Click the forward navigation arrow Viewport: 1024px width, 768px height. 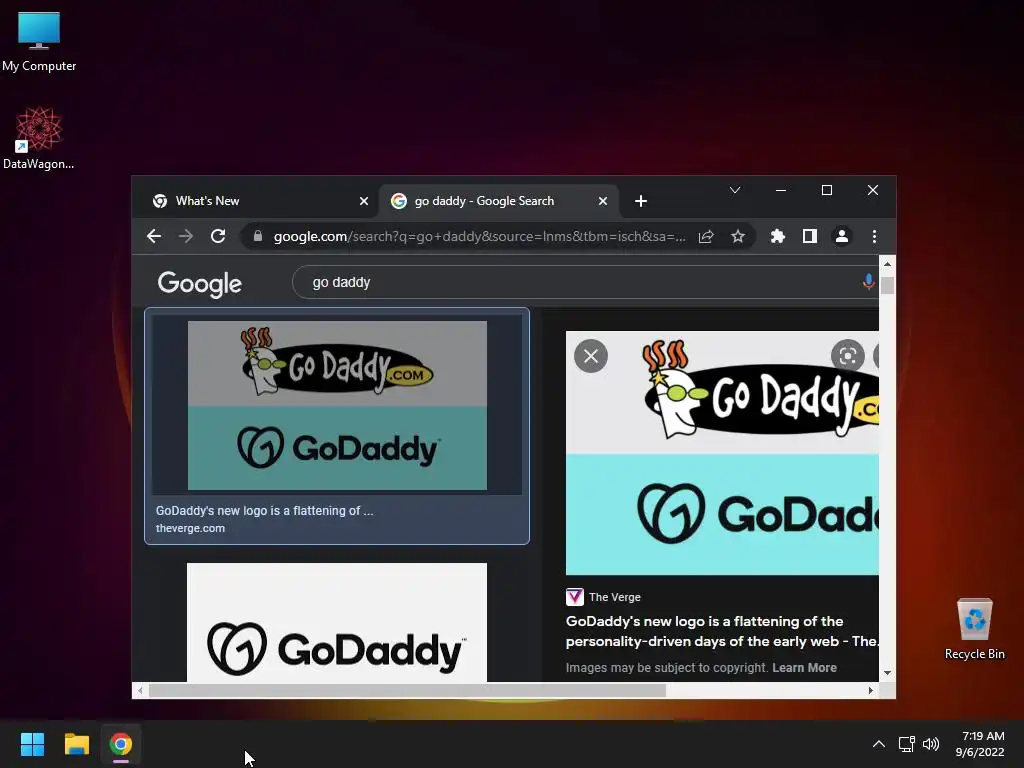click(186, 236)
